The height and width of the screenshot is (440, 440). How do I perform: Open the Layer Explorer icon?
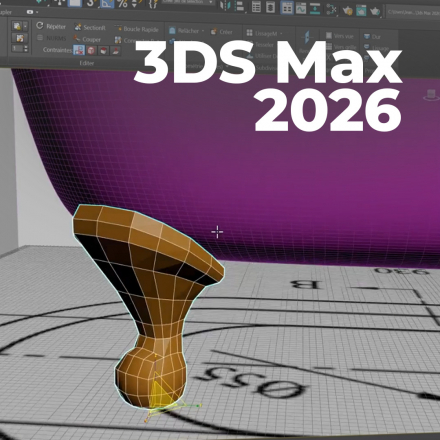point(270,7)
